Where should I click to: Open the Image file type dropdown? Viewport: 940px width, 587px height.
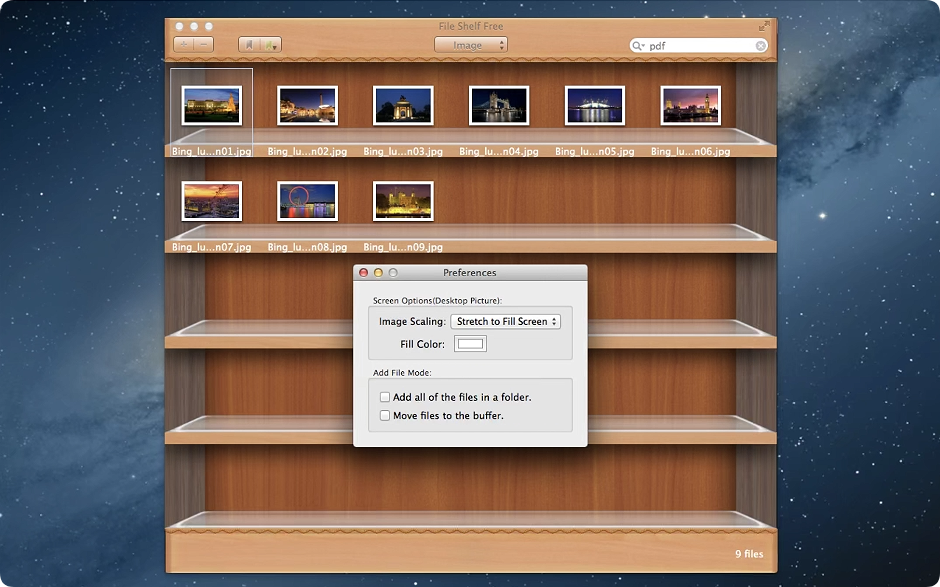tap(471, 45)
